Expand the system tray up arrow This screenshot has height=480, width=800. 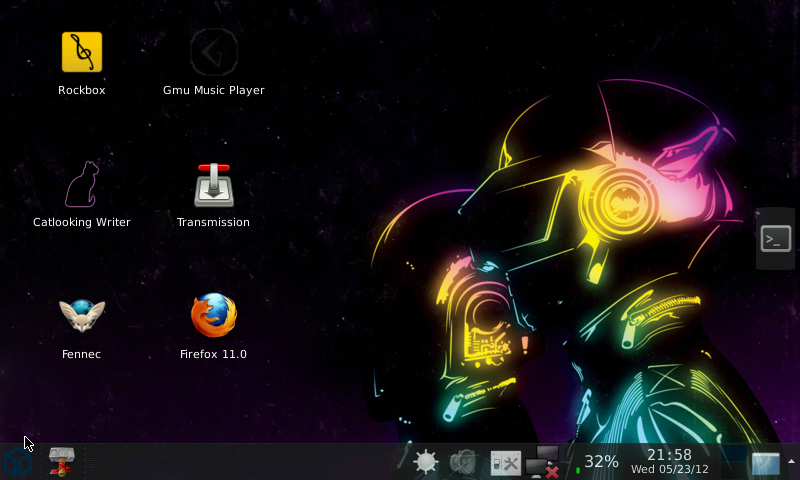tap(791, 461)
